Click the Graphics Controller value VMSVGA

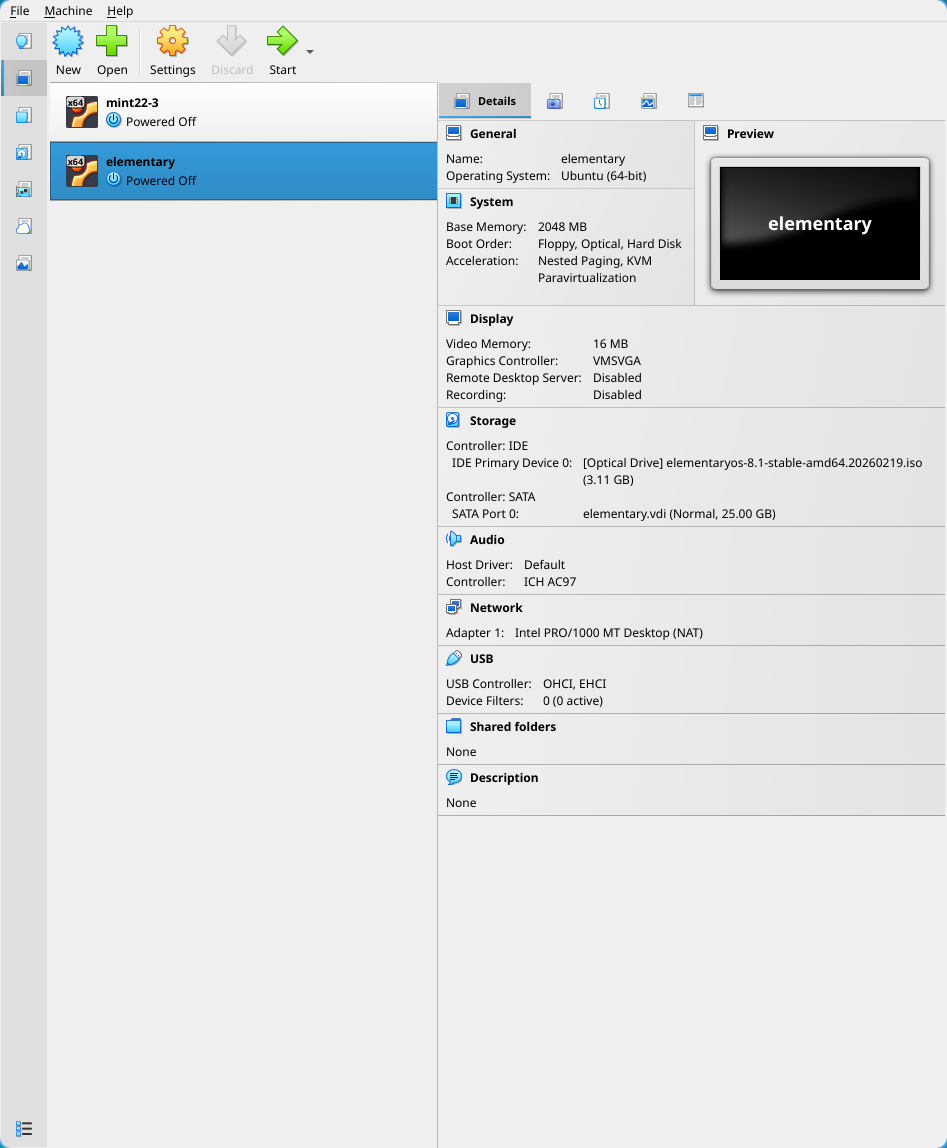(x=617, y=361)
